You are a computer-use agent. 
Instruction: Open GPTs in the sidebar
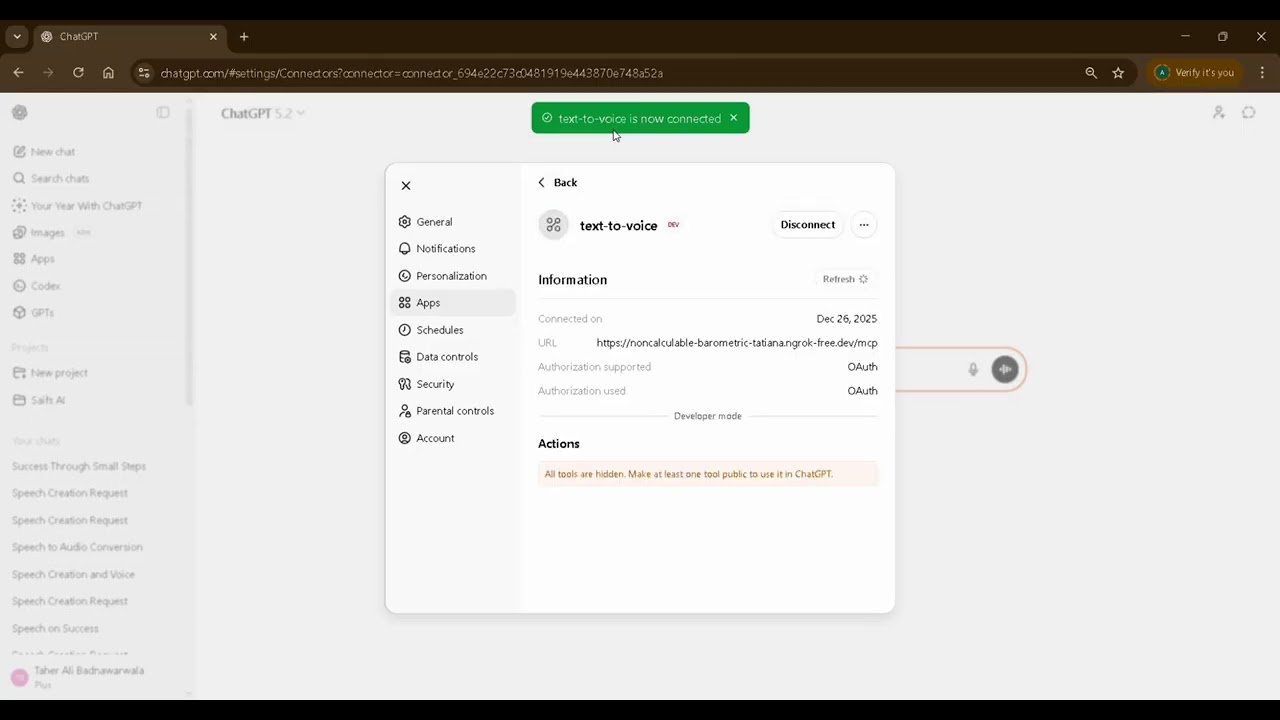(x=33, y=313)
